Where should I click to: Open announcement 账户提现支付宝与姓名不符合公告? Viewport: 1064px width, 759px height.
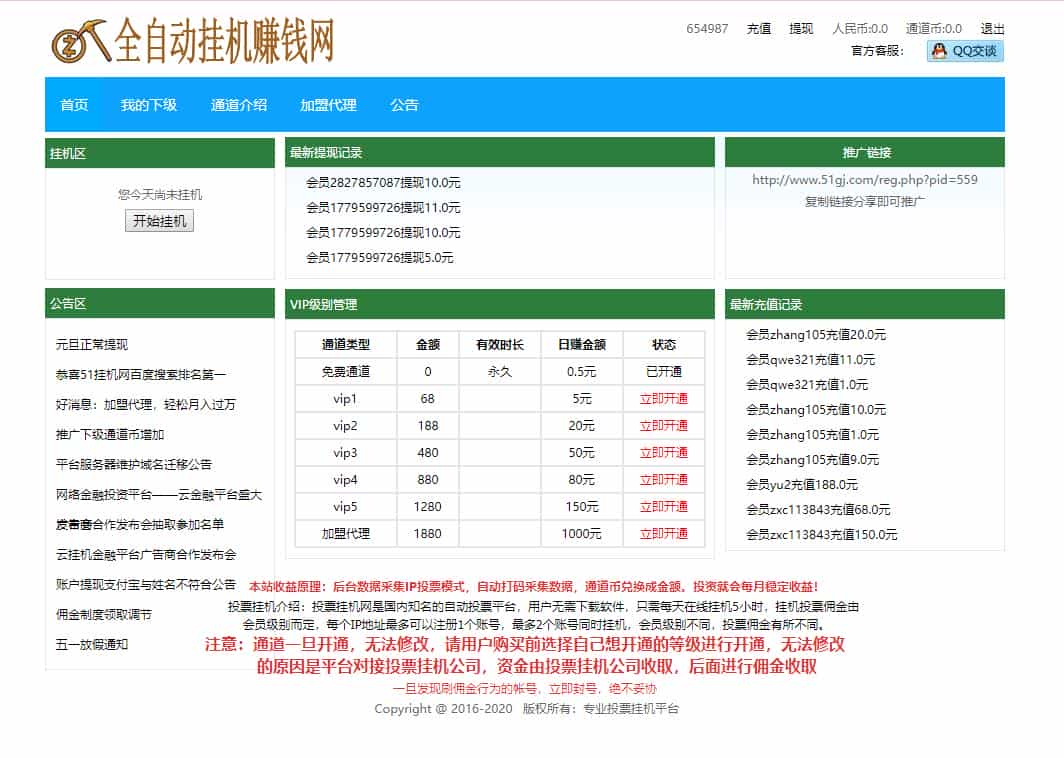(x=146, y=584)
